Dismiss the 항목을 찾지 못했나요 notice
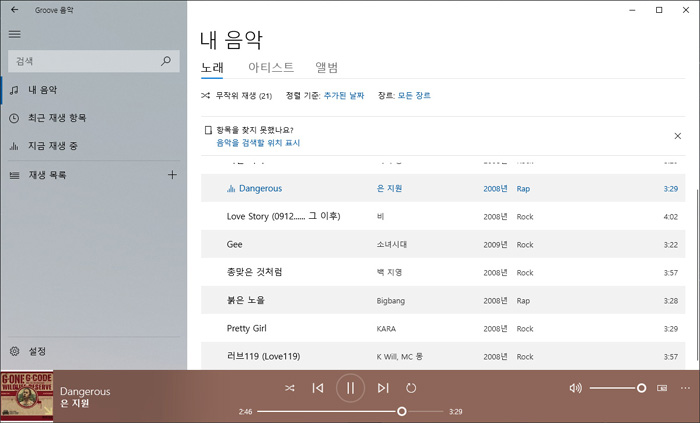This screenshot has height=423, width=700. point(677,136)
